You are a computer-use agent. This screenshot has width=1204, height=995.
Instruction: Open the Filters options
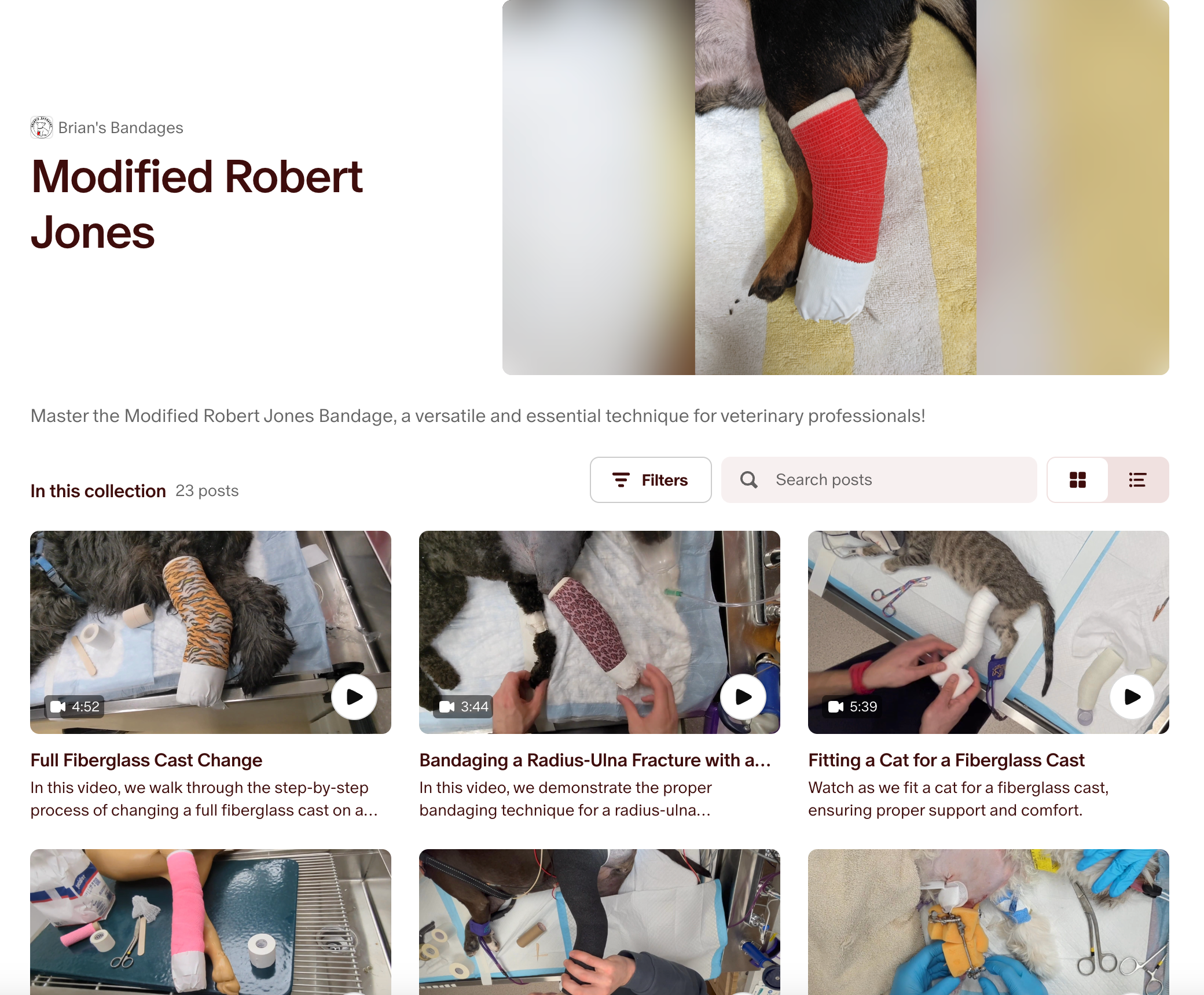pos(651,480)
